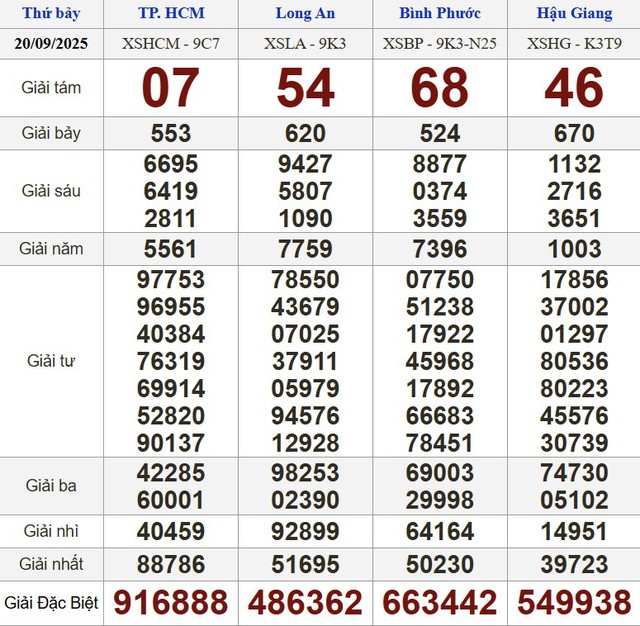Image resolution: width=640 pixels, height=626 pixels.
Task: Click the Bình Phước column header
Action: point(439,14)
